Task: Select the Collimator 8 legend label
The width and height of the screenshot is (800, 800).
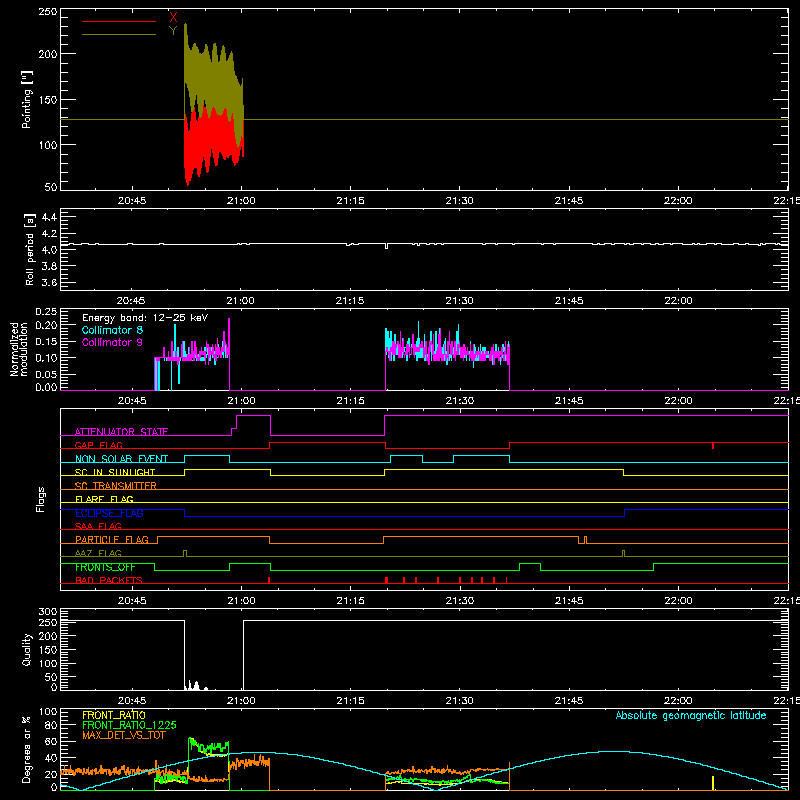Action: (112, 330)
